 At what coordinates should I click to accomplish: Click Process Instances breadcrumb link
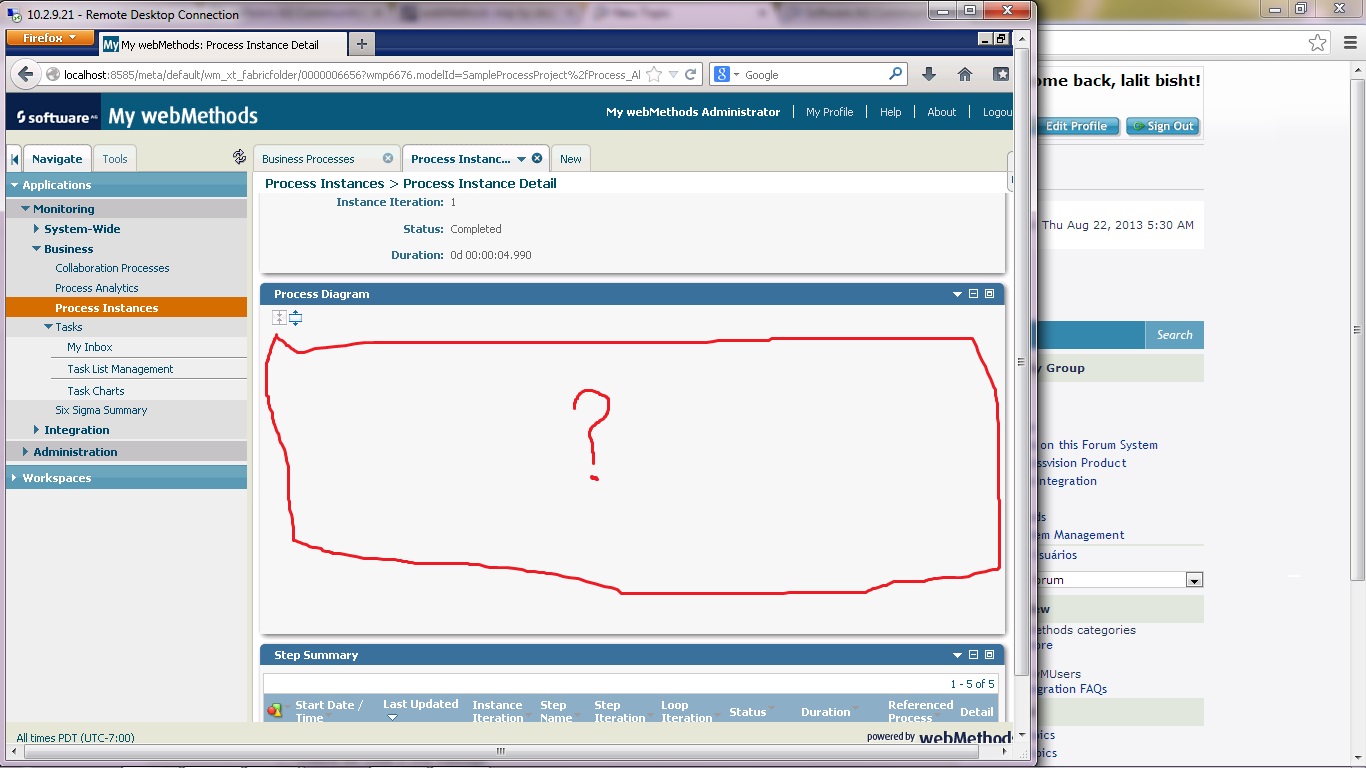point(324,183)
